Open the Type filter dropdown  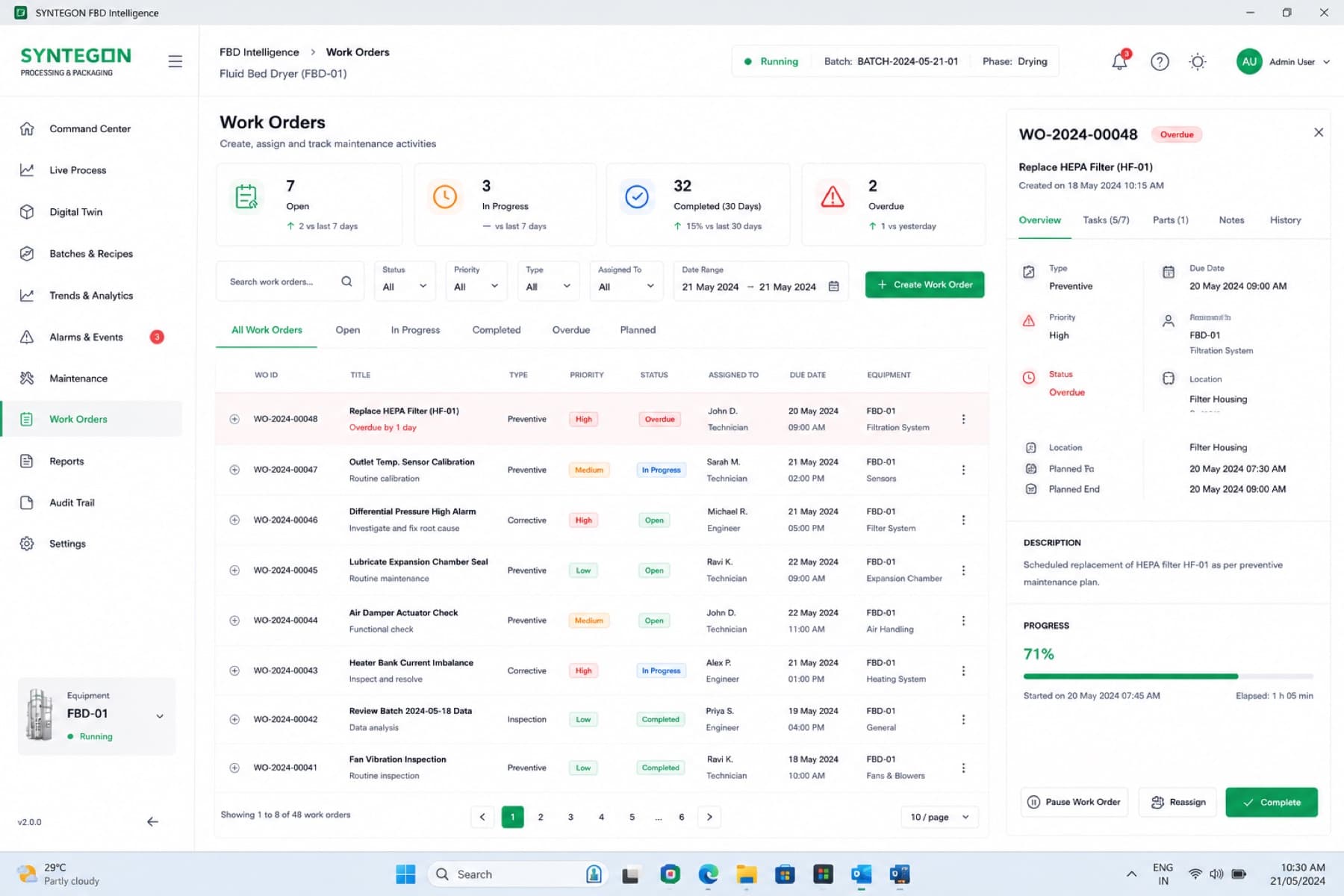548,281
